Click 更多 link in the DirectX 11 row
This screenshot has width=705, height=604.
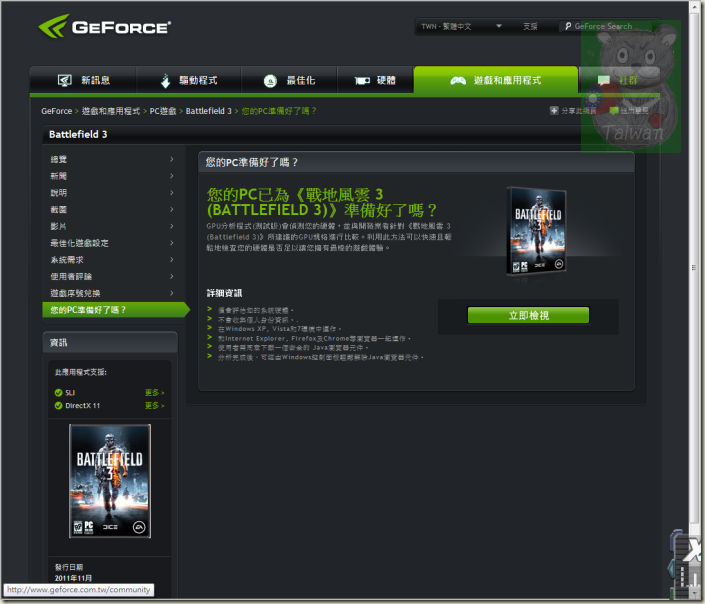154,406
